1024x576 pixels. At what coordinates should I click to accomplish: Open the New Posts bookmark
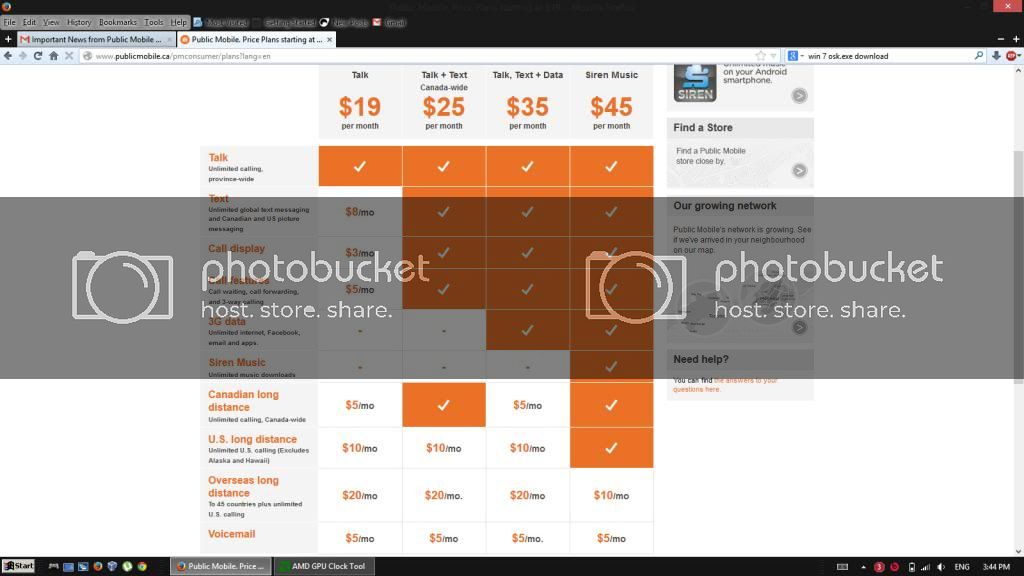[x=344, y=22]
